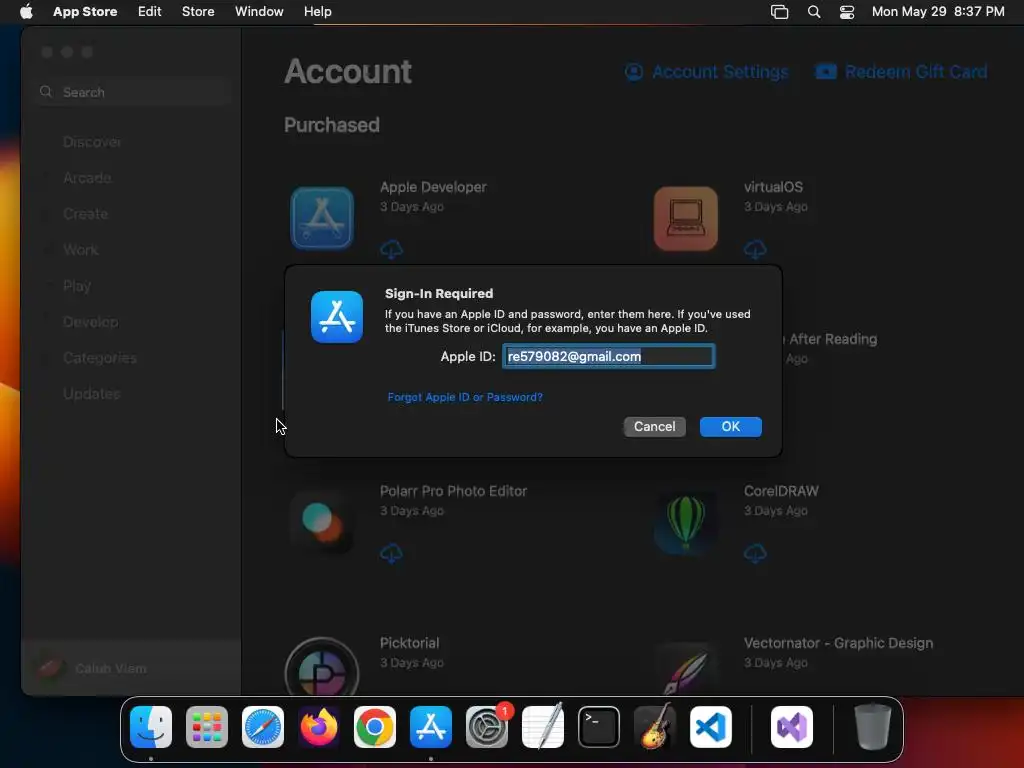Download virtualOS via cloud icon
The height and width of the screenshot is (768, 1024).
point(755,249)
